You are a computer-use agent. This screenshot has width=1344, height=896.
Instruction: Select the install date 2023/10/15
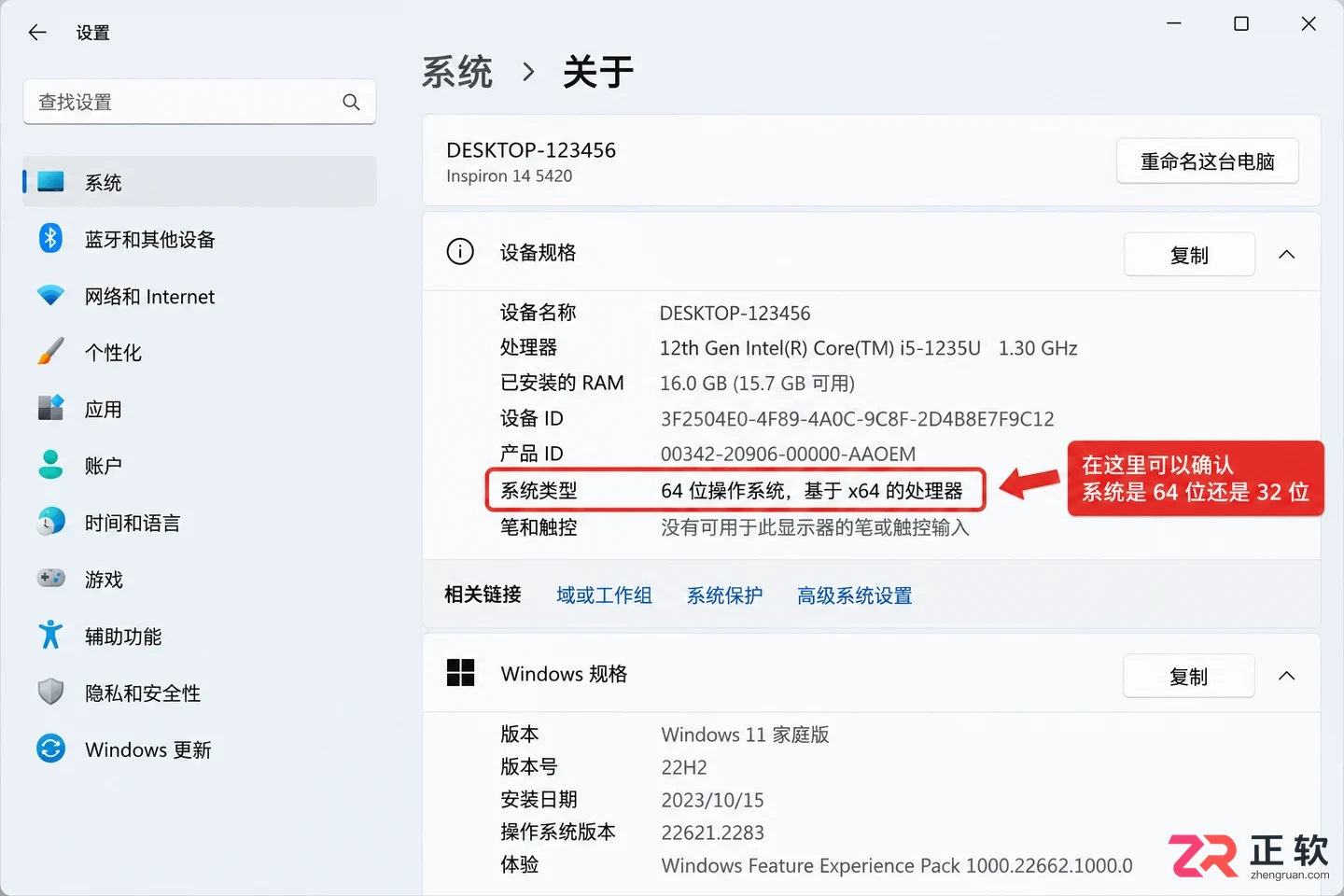point(712,800)
